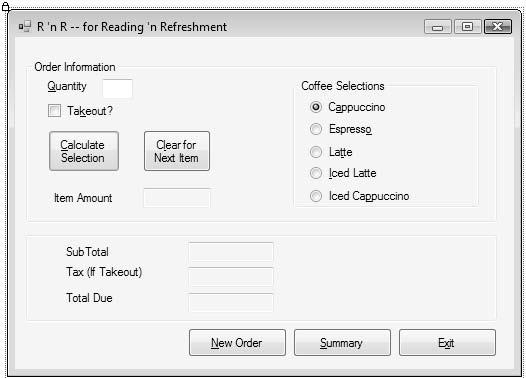Viewport: 526px width, 378px height.
Task: Choose the Espresso coffee option
Action: tap(316, 129)
